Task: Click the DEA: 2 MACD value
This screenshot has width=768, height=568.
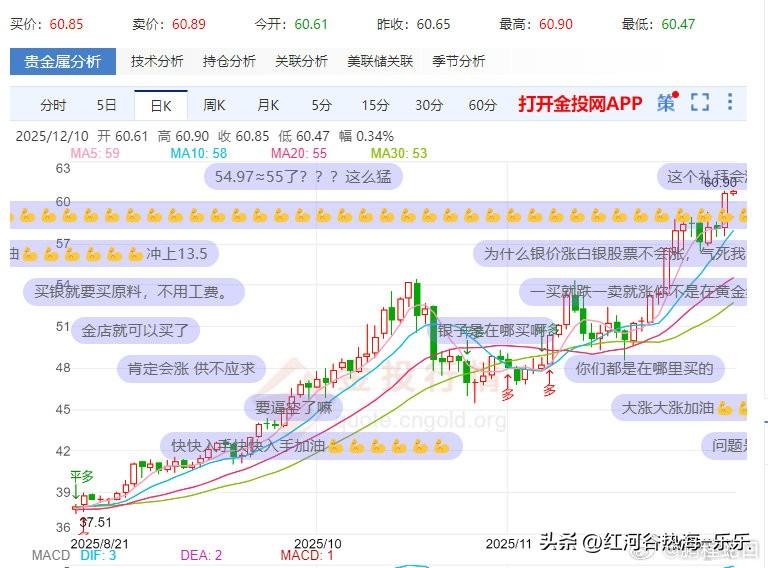Action: tap(201, 555)
